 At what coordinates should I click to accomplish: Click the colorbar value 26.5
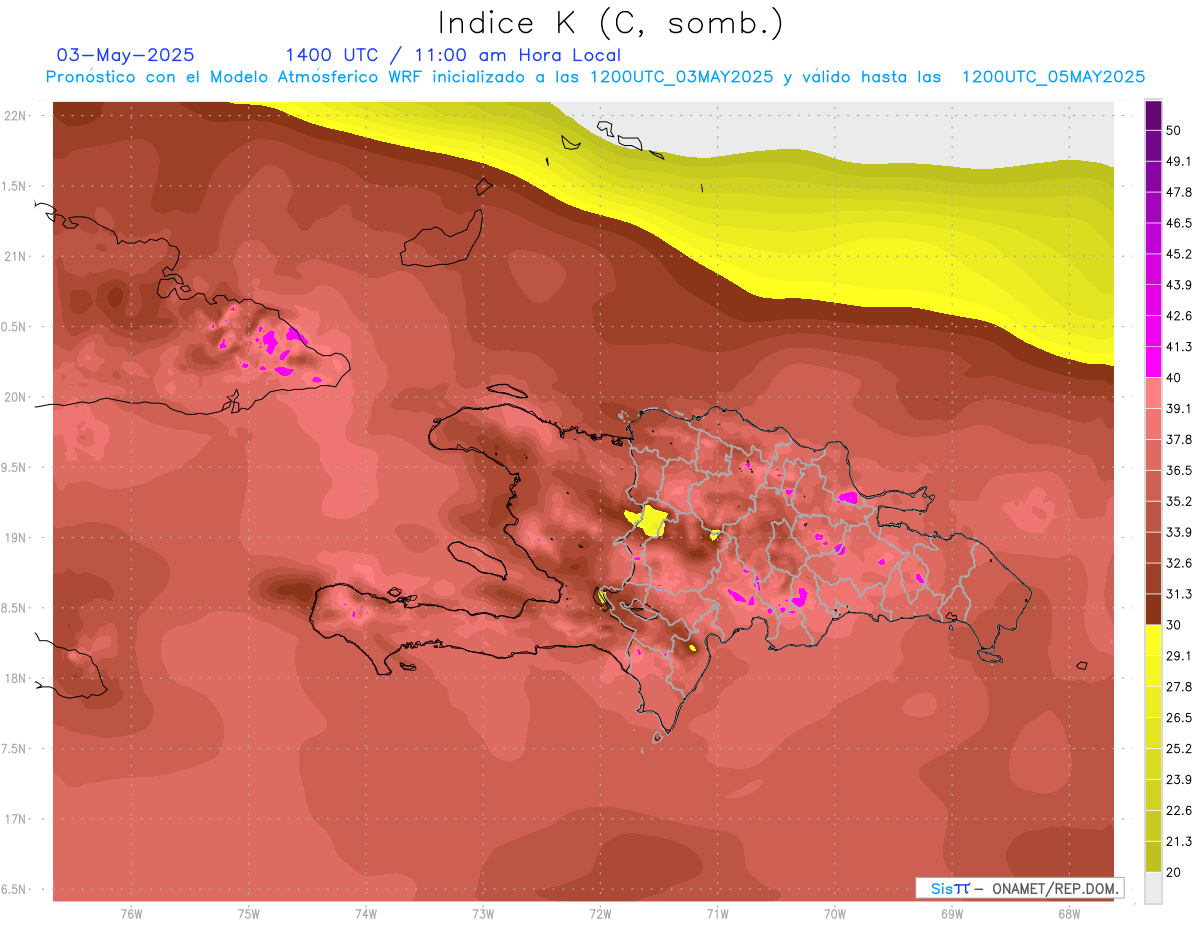(x=1179, y=718)
